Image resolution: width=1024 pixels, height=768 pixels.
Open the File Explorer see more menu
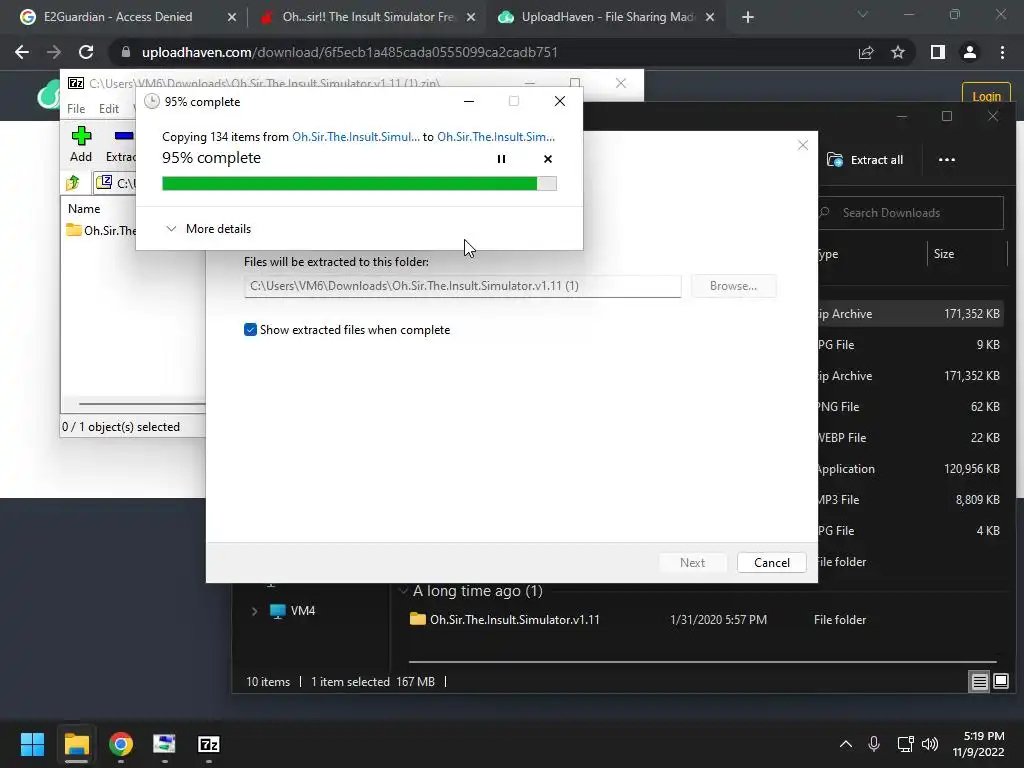click(946, 160)
